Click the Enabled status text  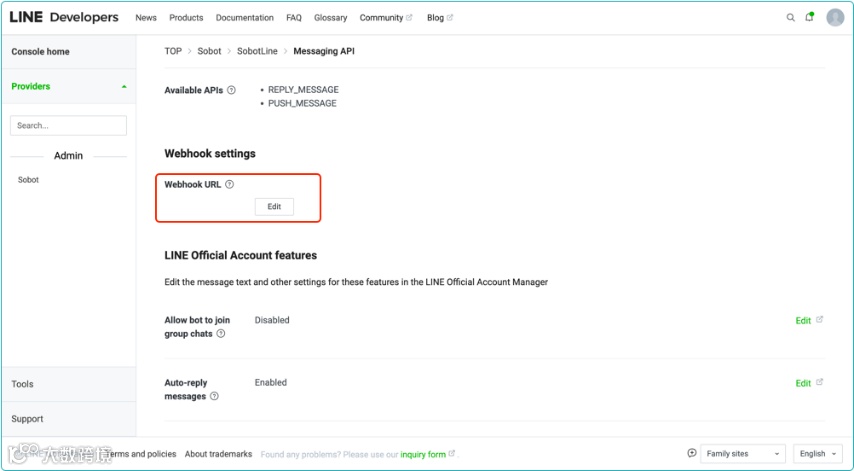271,383
